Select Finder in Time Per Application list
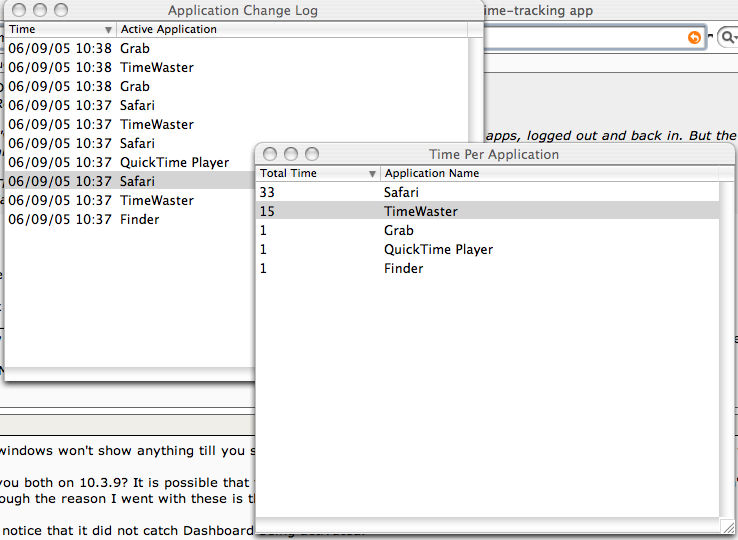 pos(488,268)
